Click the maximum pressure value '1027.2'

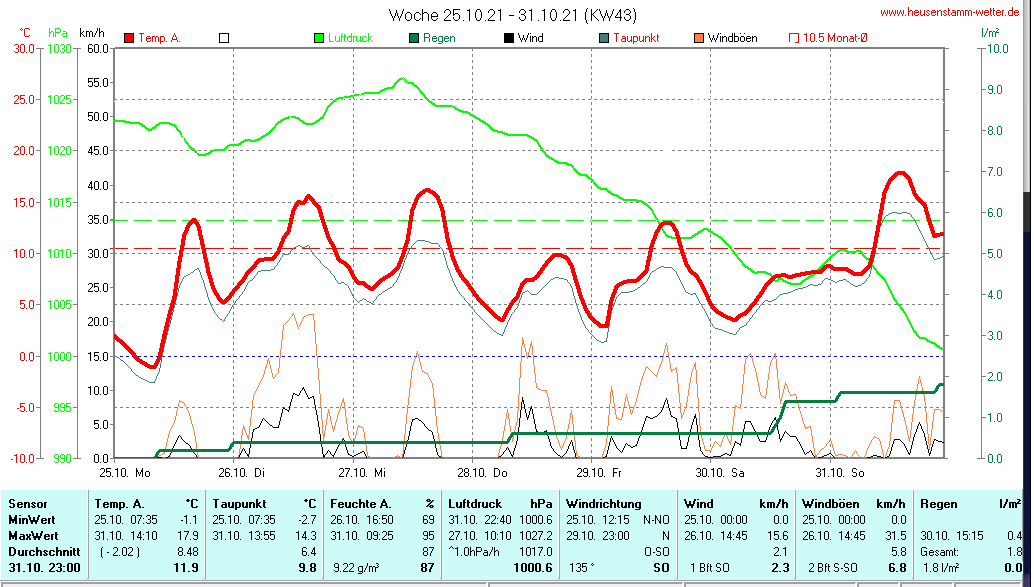point(535,536)
